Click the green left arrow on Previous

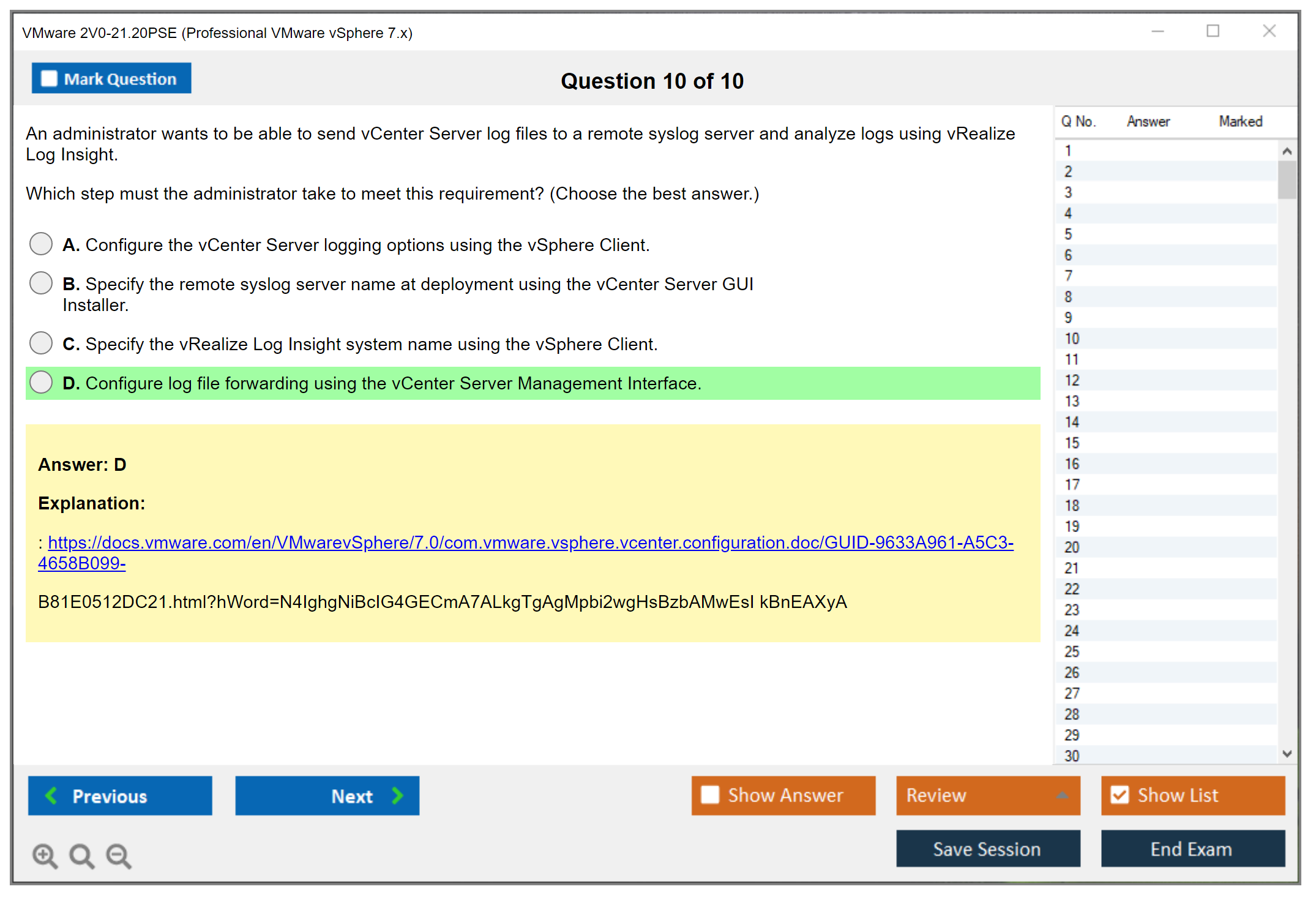[51, 795]
